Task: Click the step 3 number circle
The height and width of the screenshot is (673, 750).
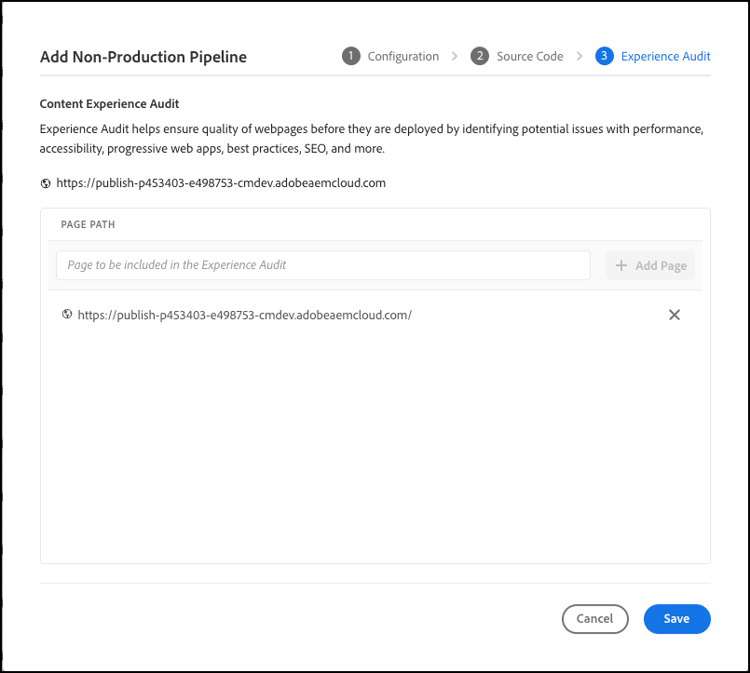Action: pos(604,56)
